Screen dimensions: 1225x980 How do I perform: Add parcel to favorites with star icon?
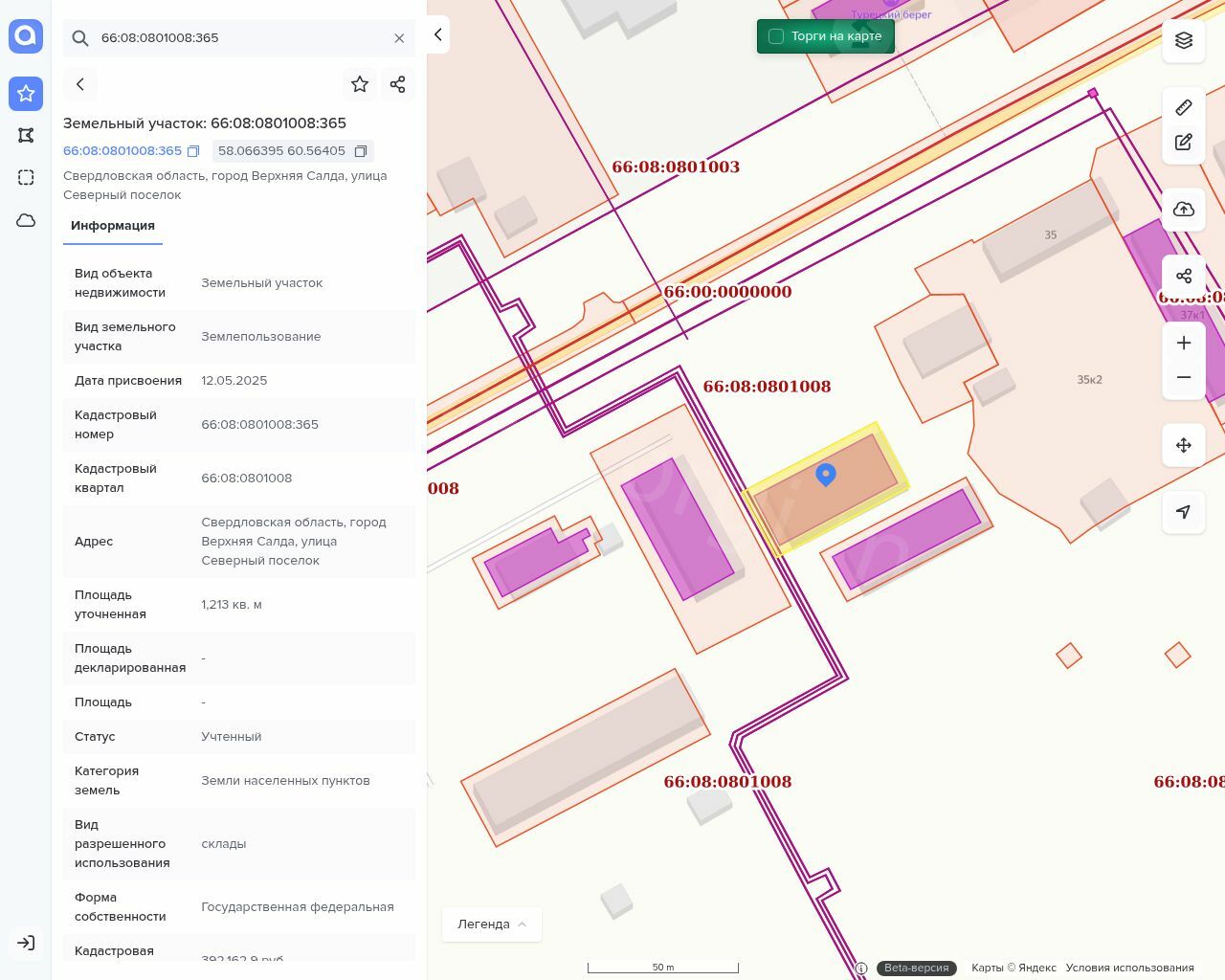pyautogui.click(x=360, y=84)
